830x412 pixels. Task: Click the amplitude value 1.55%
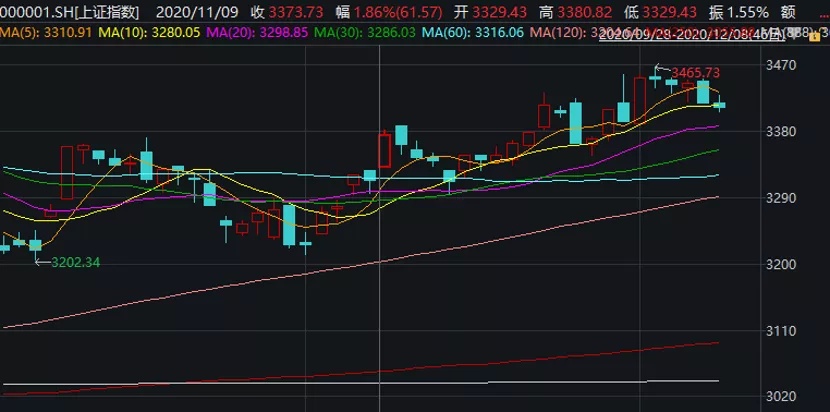tap(747, 12)
